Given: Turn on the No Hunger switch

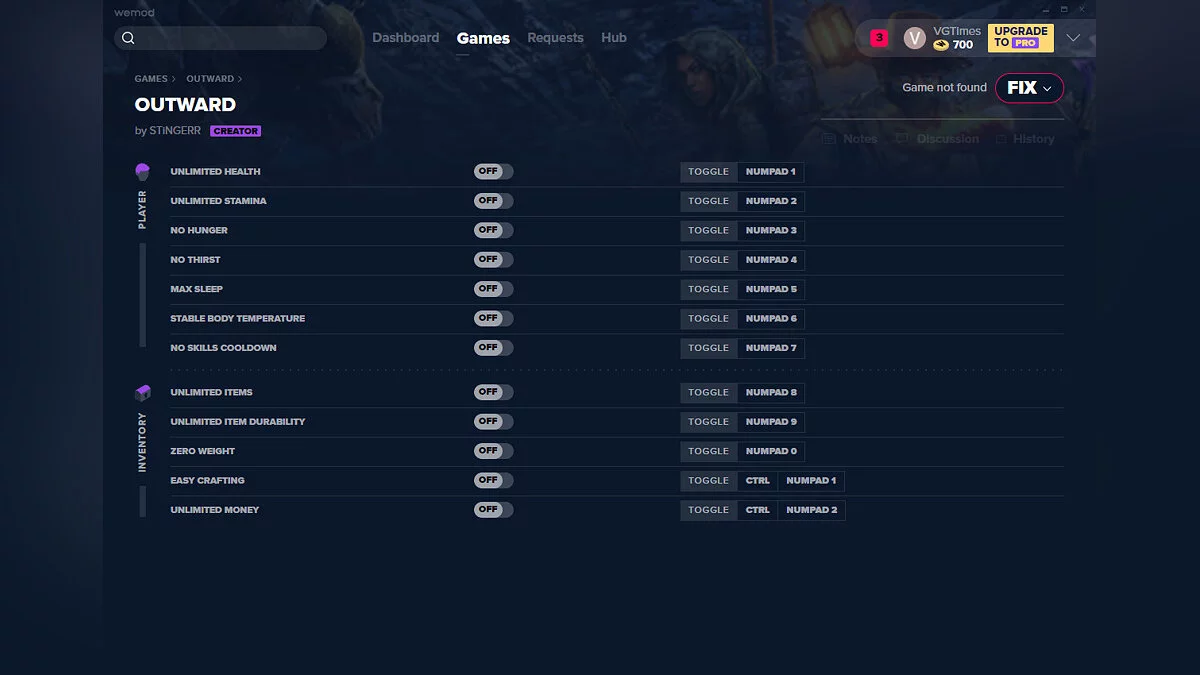Looking at the screenshot, I should click(493, 230).
